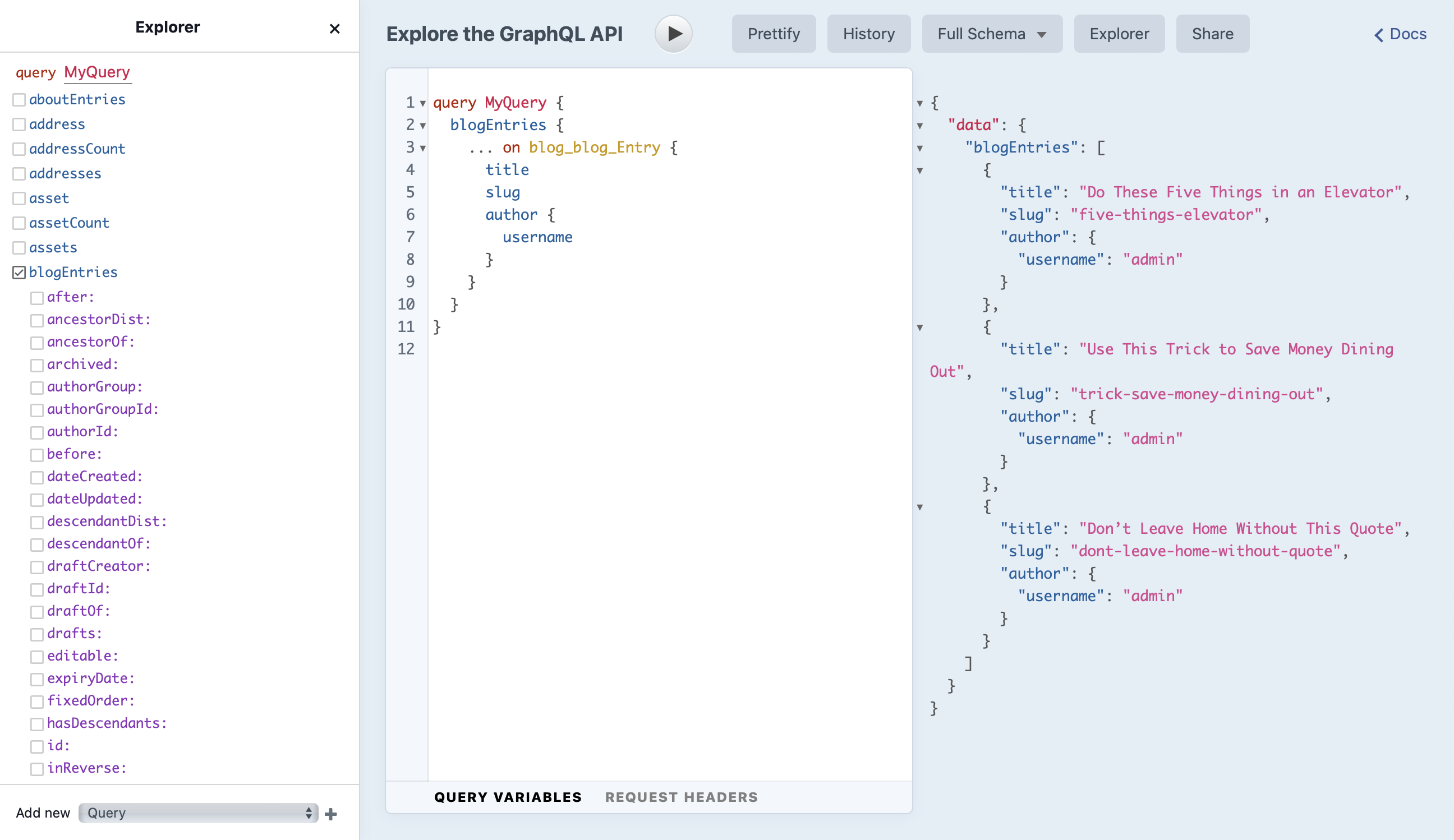The image size is (1454, 840).
Task: Check the dateCreated argument
Action: [x=38, y=477]
